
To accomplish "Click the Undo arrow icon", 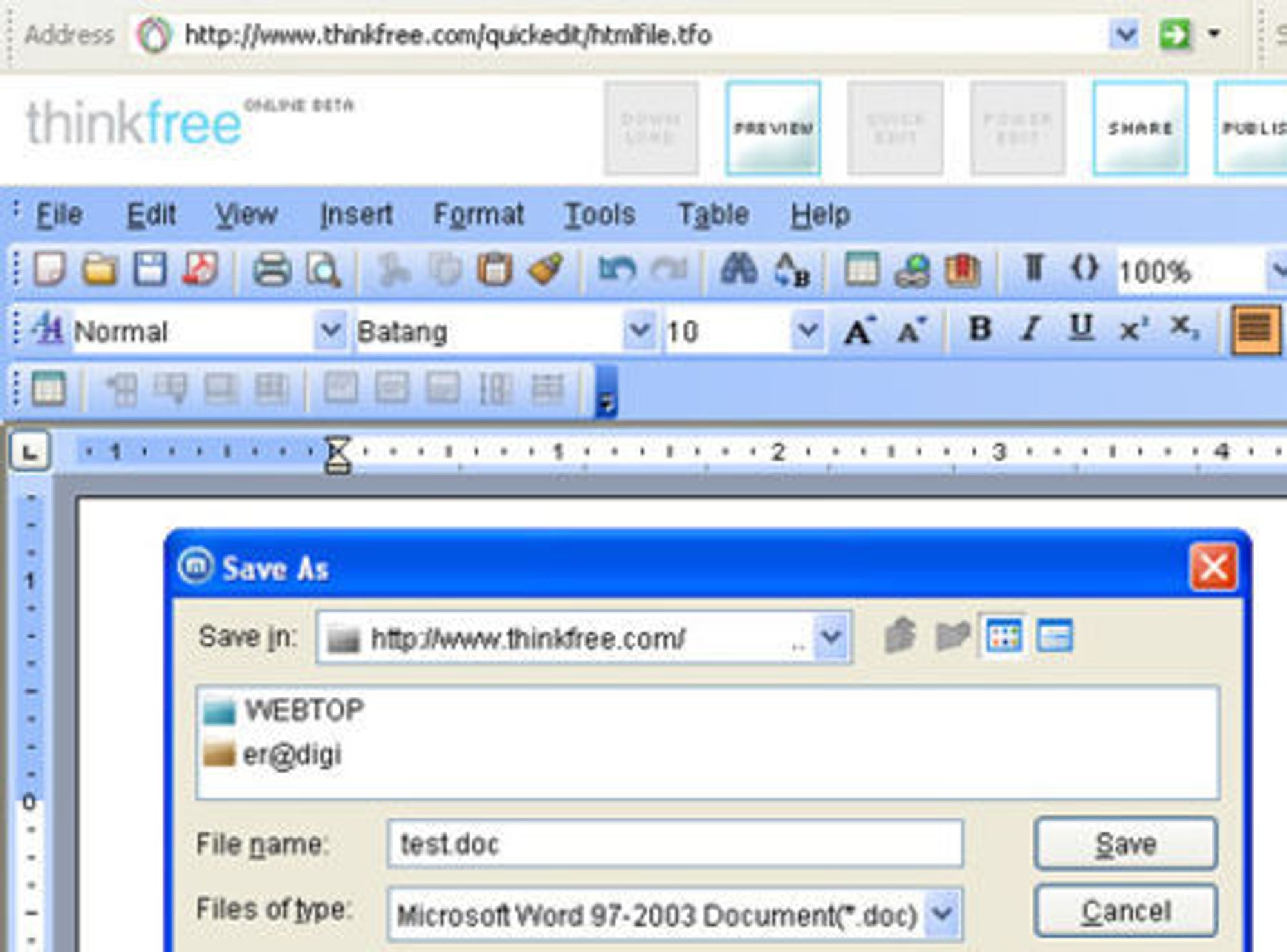I will click(x=617, y=269).
